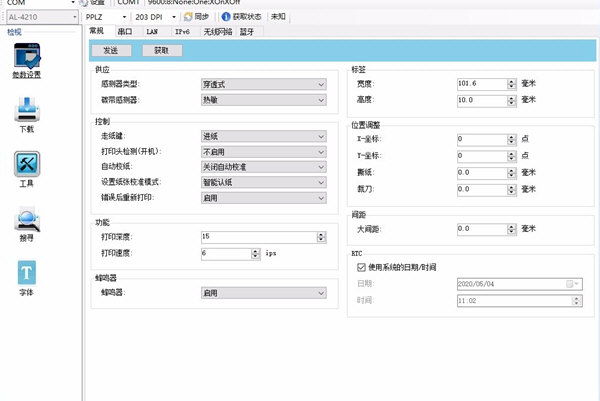
Task: Open the 蜂鸣器 dropdown
Action: coord(264,293)
